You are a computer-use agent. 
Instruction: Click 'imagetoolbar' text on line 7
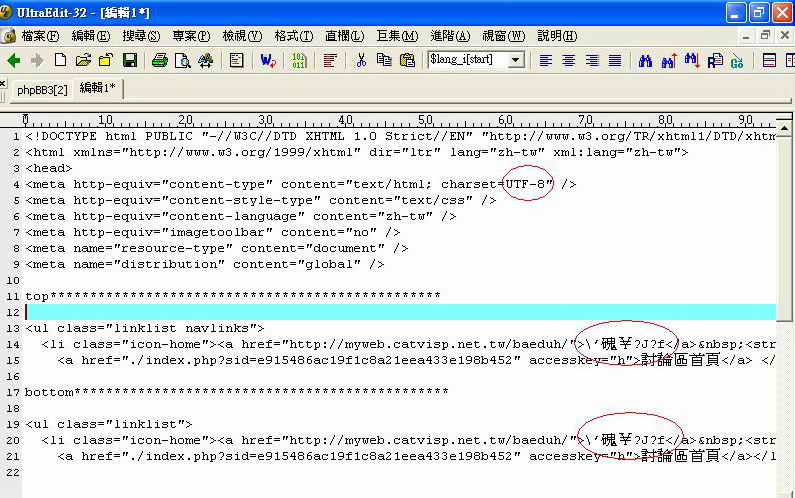(x=217, y=232)
